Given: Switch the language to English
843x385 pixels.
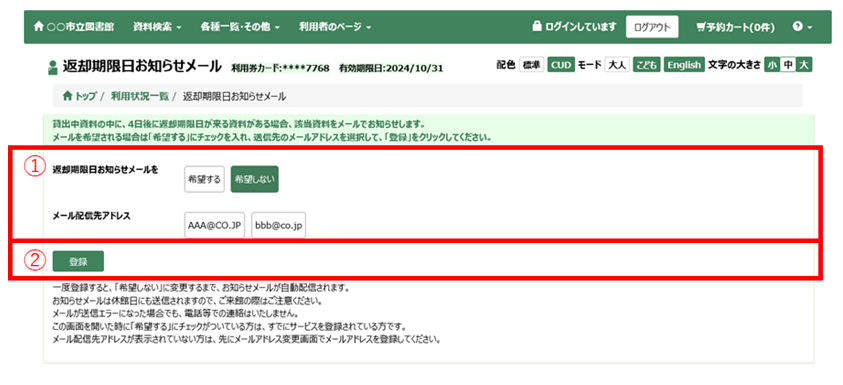Looking at the screenshot, I should [x=684, y=65].
